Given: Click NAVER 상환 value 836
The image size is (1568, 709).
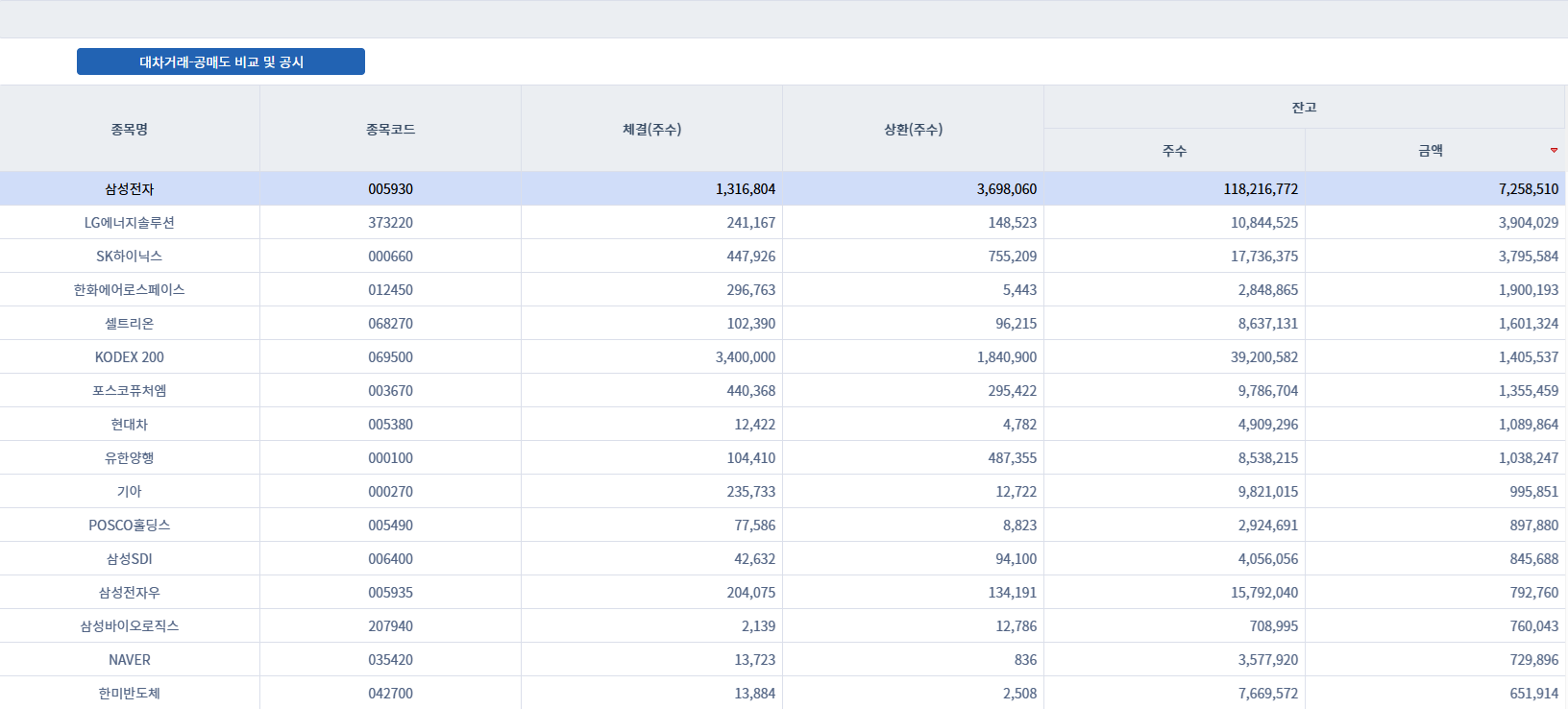Looking at the screenshot, I should click(1026, 660).
